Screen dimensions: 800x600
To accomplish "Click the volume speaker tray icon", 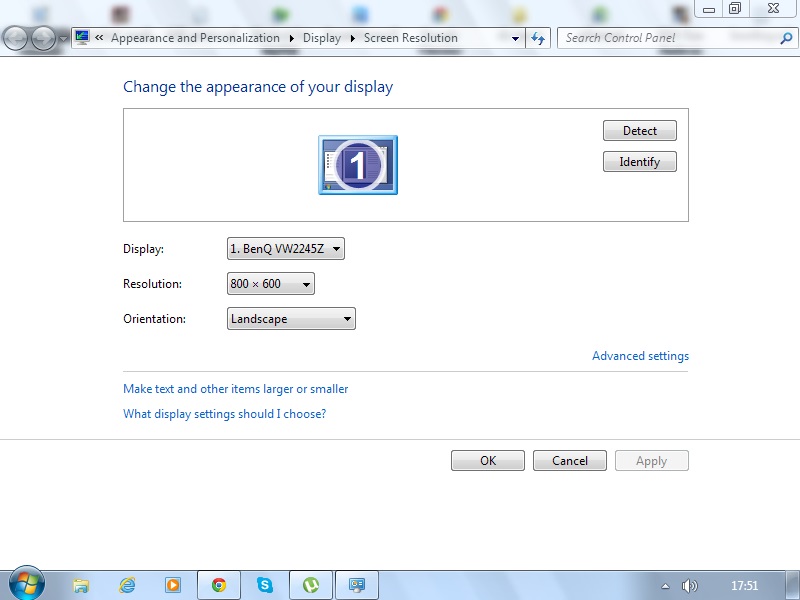I will (x=689, y=585).
